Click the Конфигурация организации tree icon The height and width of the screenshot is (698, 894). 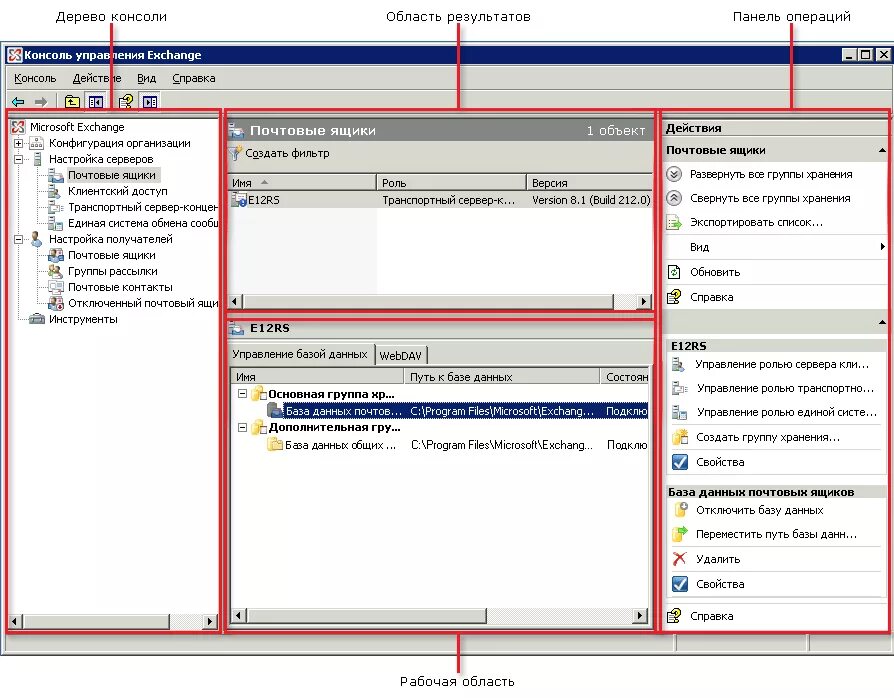(x=36, y=143)
